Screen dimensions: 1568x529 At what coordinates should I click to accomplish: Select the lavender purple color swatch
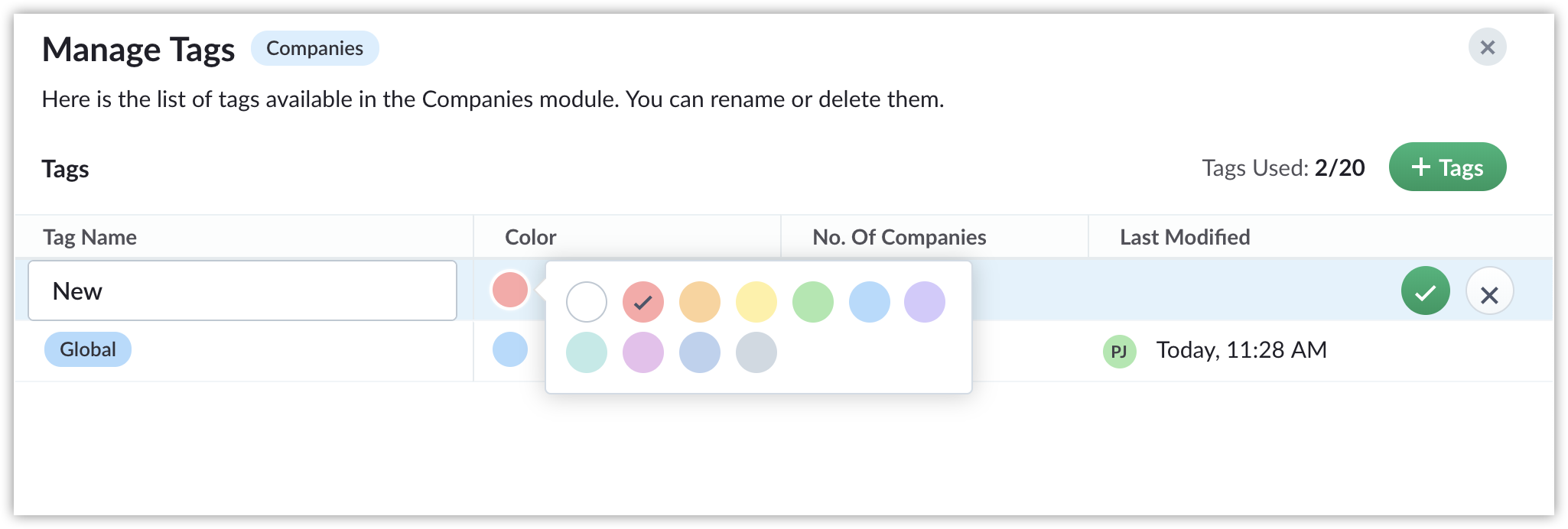coord(925,302)
